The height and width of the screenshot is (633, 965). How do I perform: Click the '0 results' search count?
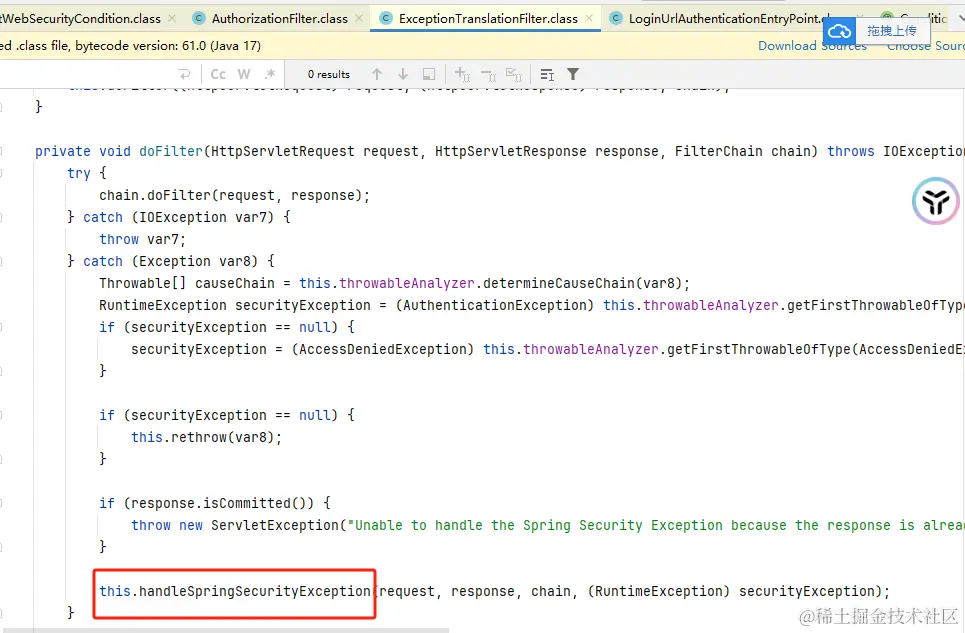pyautogui.click(x=329, y=74)
